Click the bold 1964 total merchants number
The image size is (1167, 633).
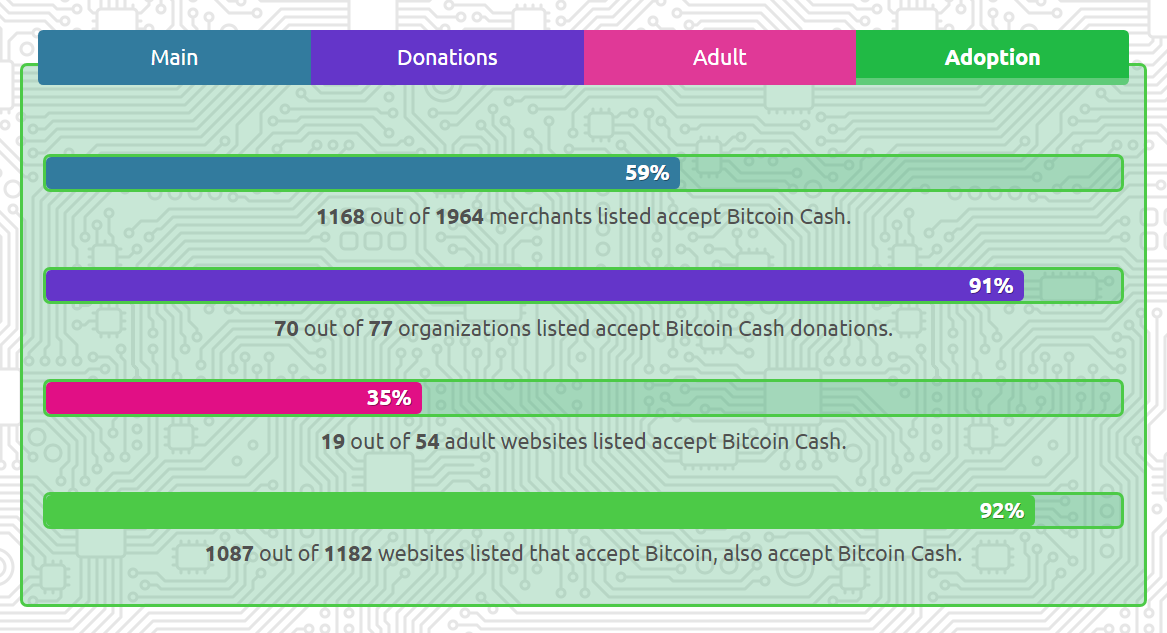[x=459, y=216]
